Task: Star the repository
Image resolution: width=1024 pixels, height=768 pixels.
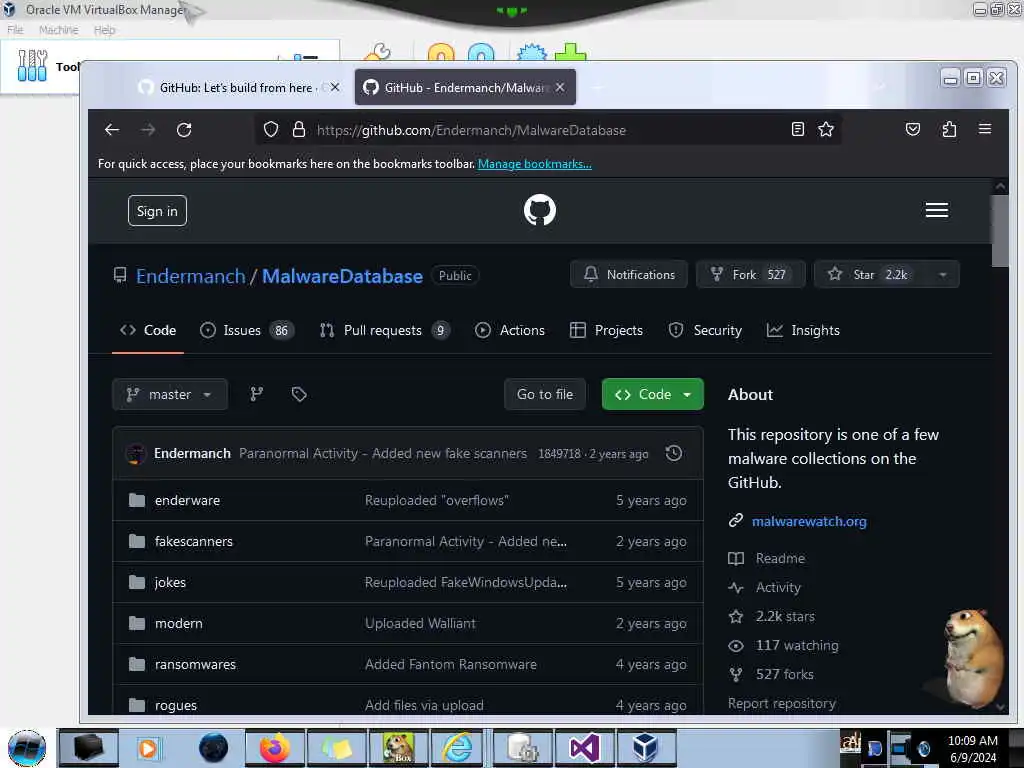Action: click(871, 275)
